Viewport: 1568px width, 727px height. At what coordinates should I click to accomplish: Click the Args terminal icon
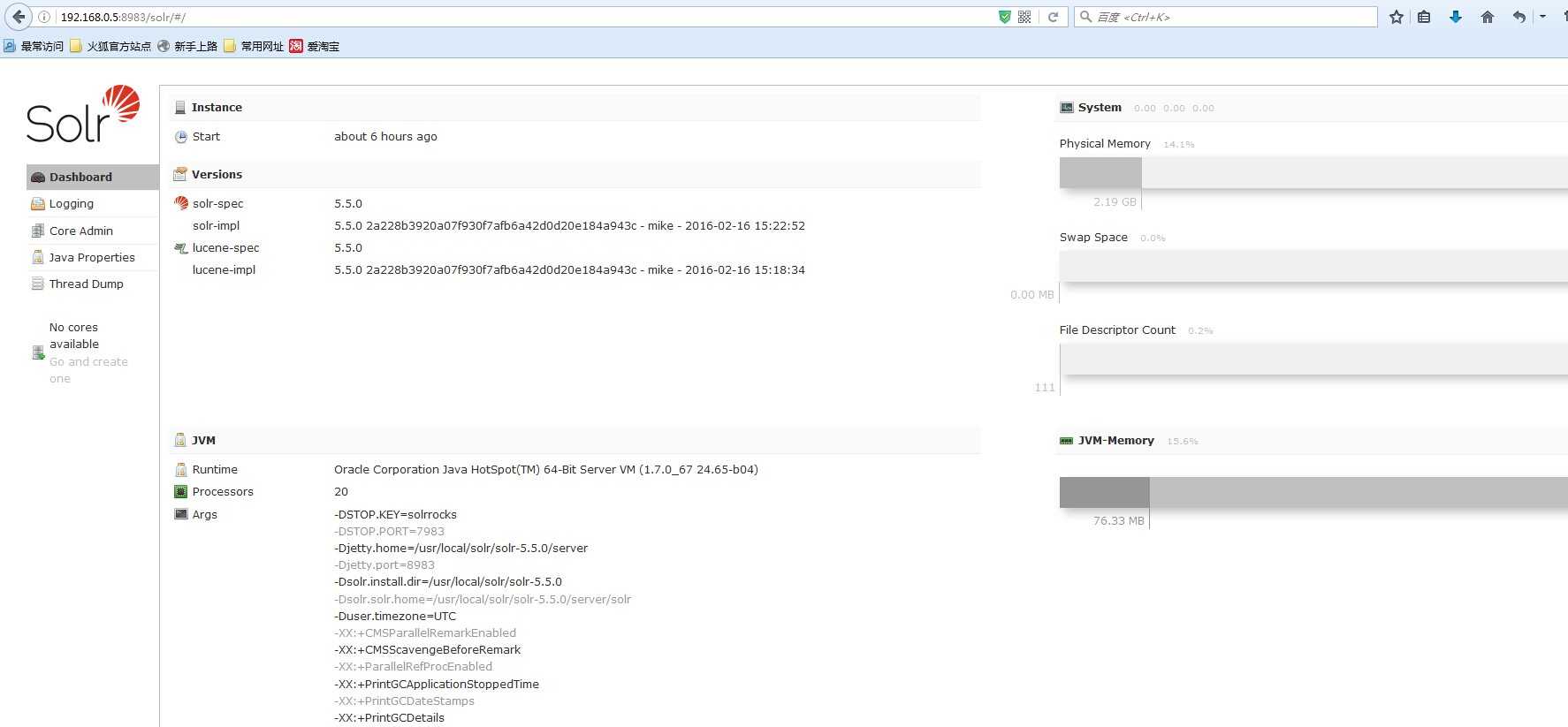point(181,514)
